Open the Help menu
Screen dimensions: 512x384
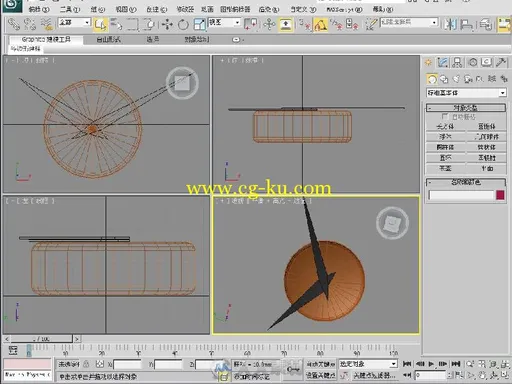[383, 9]
